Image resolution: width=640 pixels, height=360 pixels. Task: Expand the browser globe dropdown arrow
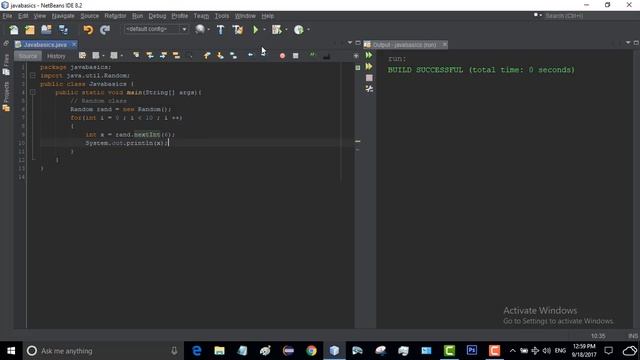pos(209,29)
